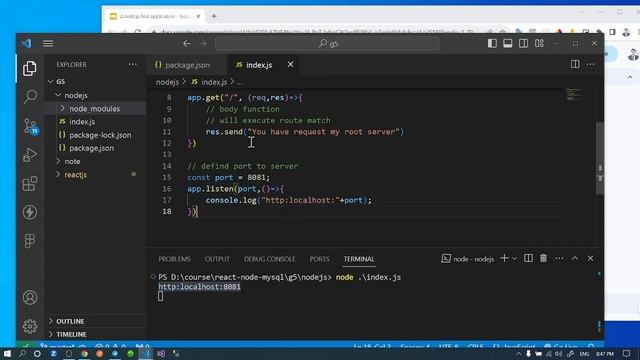Split the editor to the right

tap(575, 64)
